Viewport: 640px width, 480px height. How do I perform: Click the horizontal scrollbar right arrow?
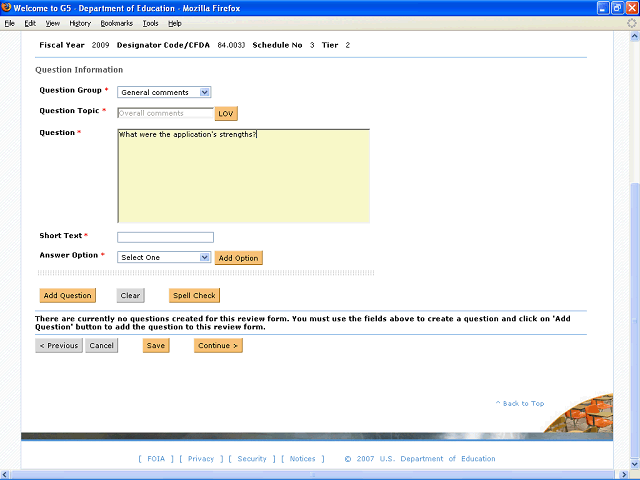624,475
